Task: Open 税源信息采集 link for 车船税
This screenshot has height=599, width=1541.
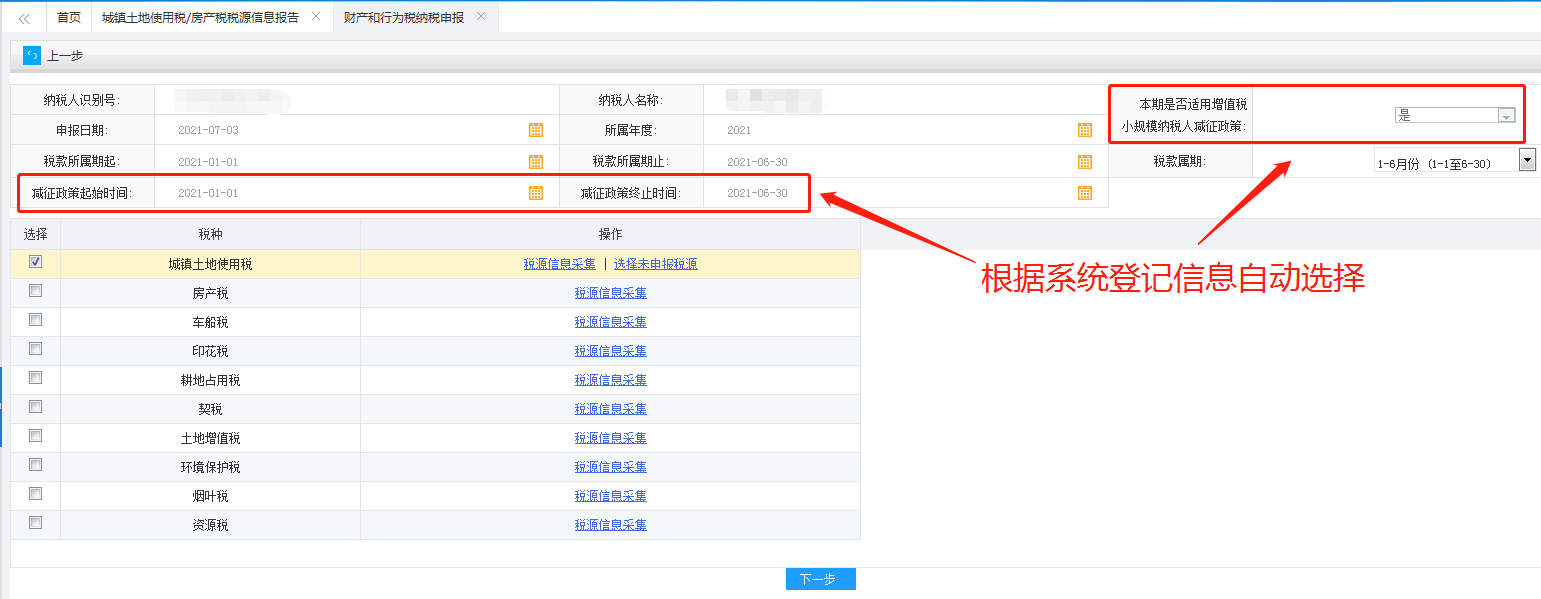Action: coord(610,323)
